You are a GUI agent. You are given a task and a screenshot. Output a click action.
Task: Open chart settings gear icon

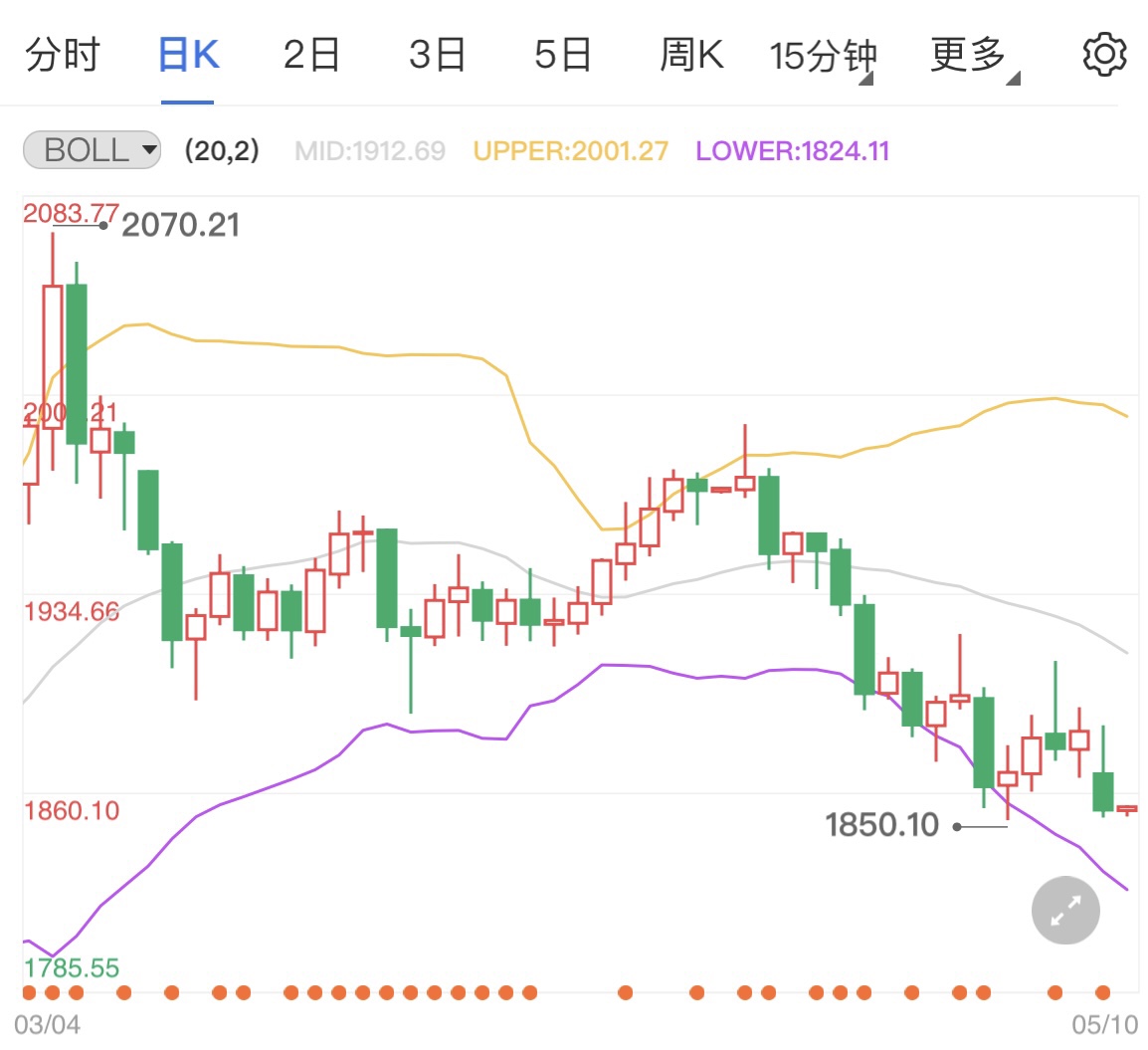click(x=1104, y=55)
